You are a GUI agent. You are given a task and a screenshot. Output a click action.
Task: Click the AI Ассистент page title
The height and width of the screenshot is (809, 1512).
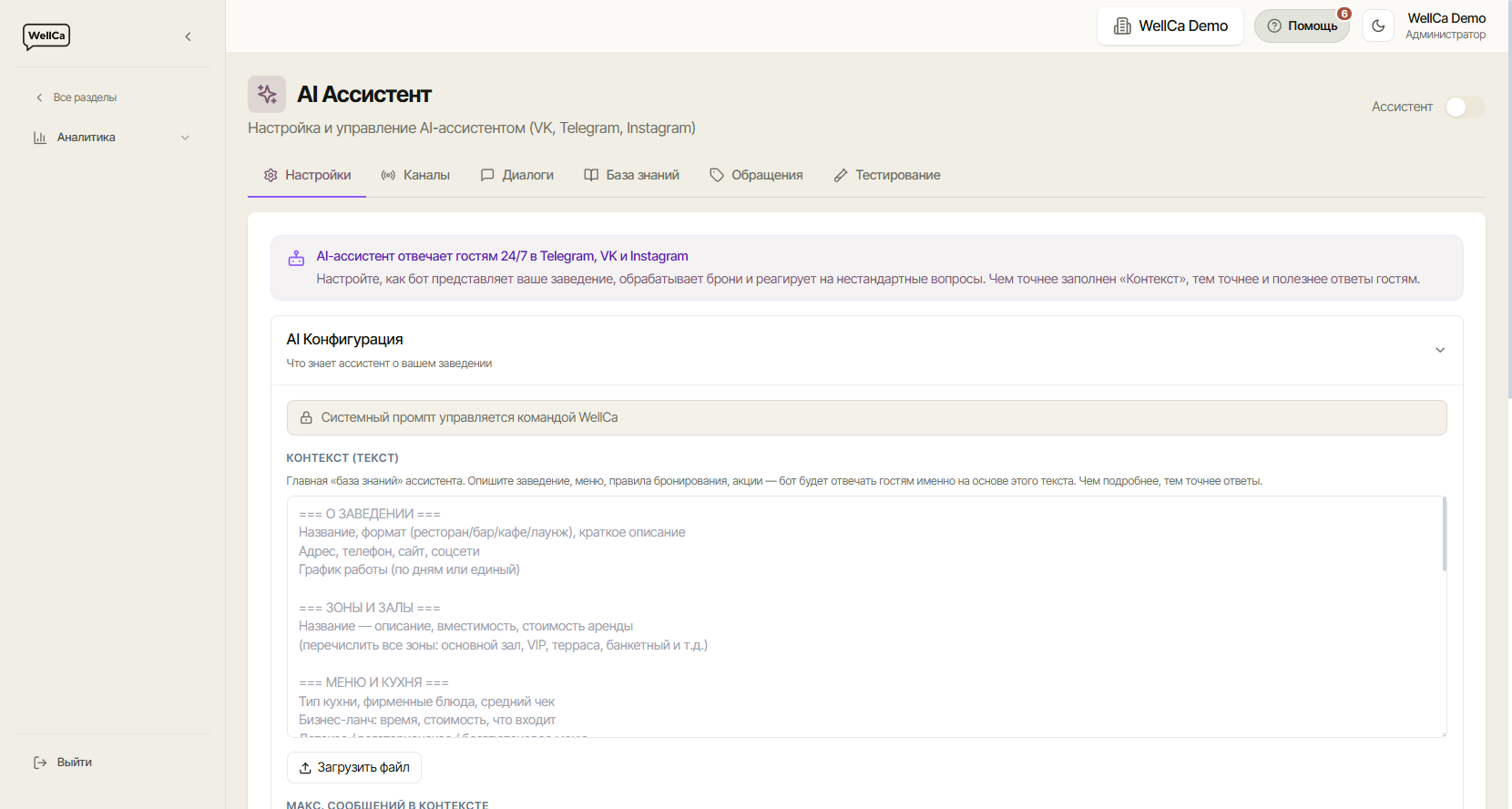364,95
